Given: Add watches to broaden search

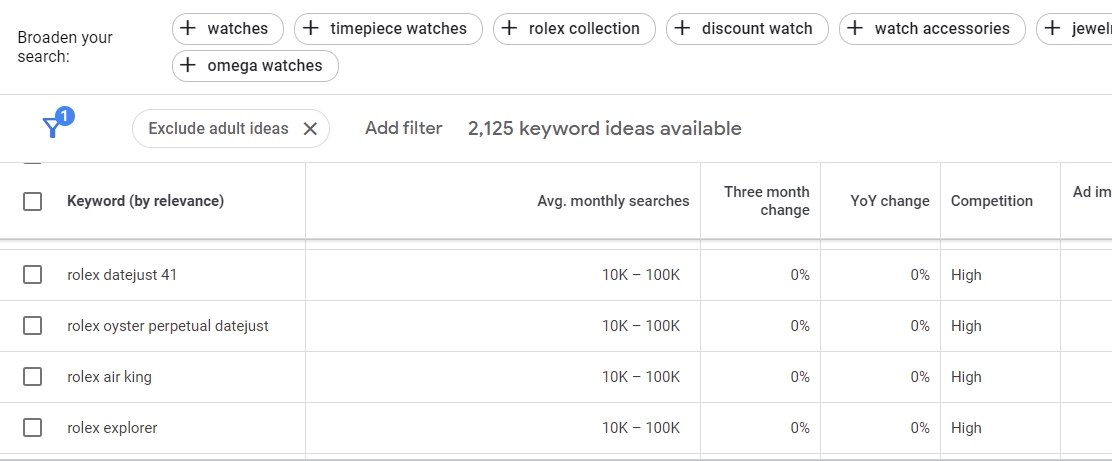Looking at the screenshot, I should (228, 29).
